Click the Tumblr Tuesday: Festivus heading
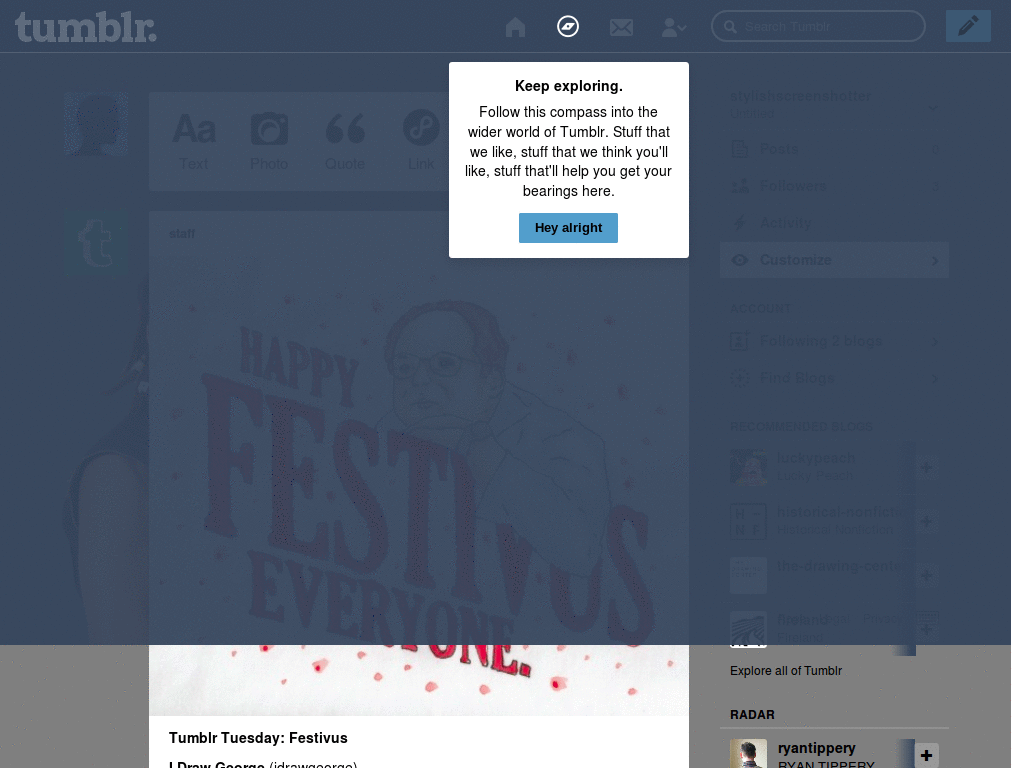 (258, 738)
